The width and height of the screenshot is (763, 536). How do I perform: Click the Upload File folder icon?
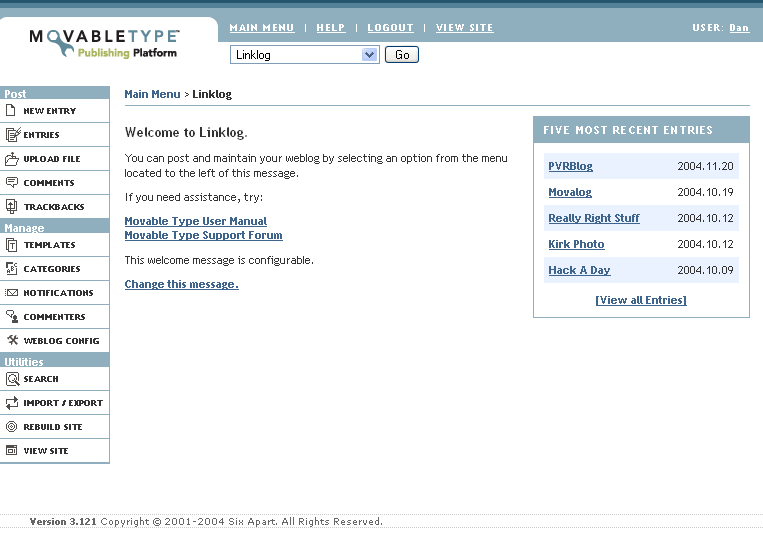click(12, 159)
